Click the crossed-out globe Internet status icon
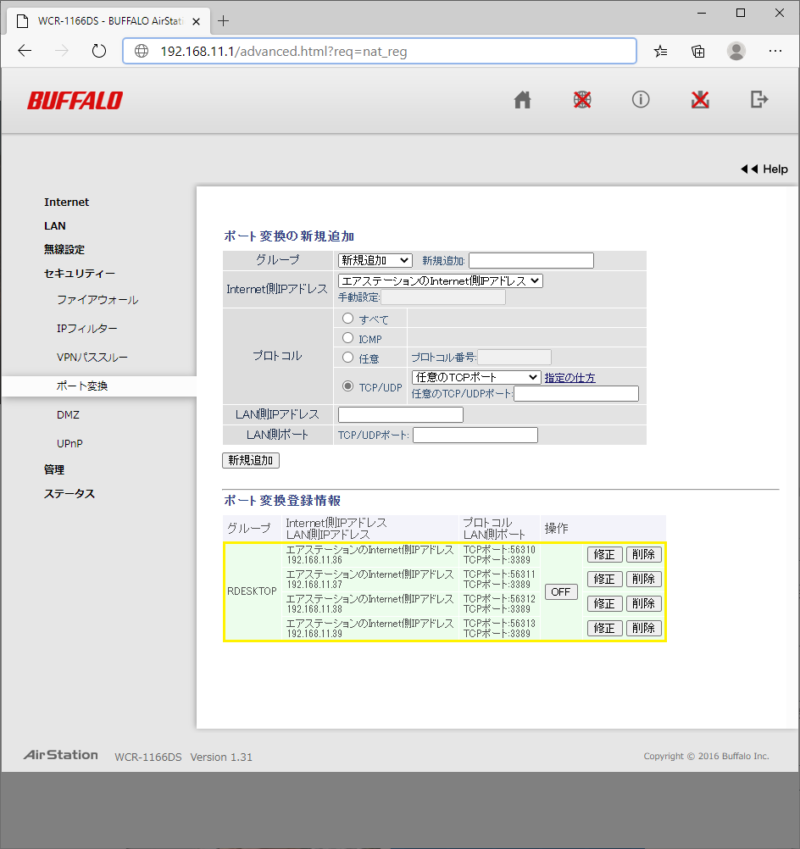This screenshot has height=849, width=800. [582, 100]
